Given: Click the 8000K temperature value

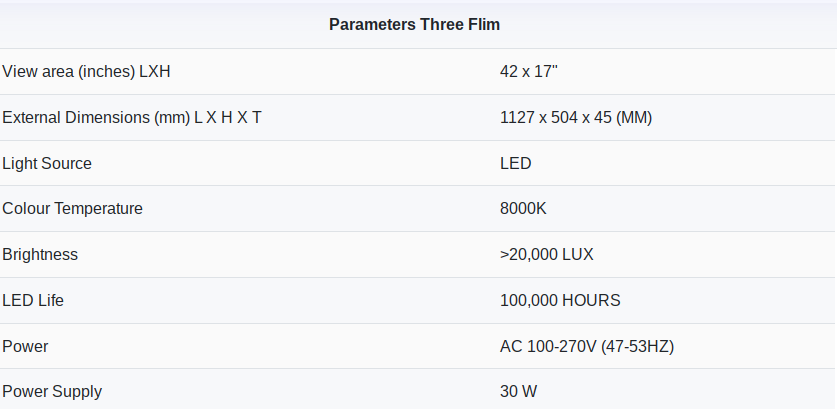Looking at the screenshot, I should click(x=524, y=209).
